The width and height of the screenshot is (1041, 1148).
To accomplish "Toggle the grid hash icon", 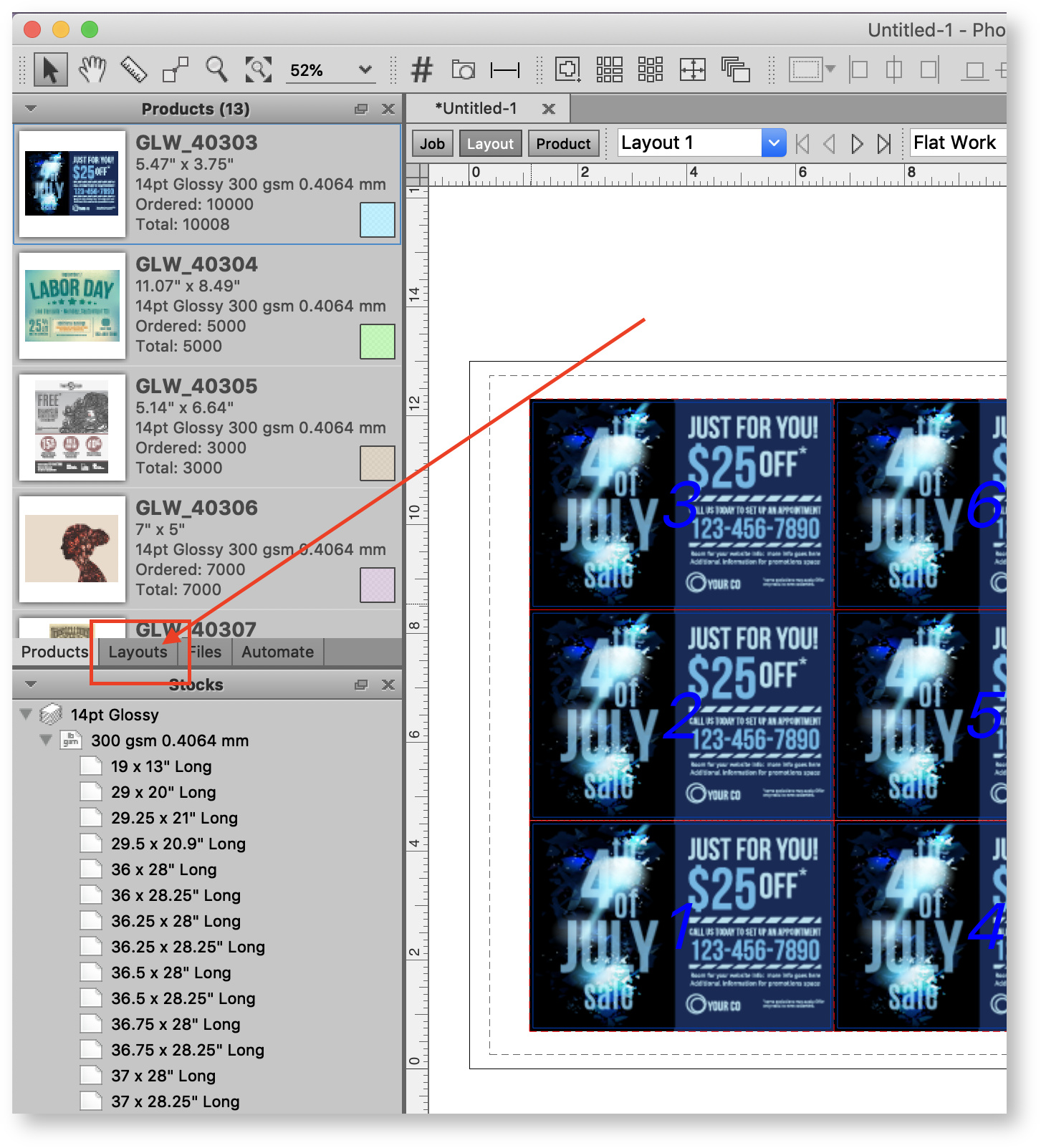I will [421, 69].
